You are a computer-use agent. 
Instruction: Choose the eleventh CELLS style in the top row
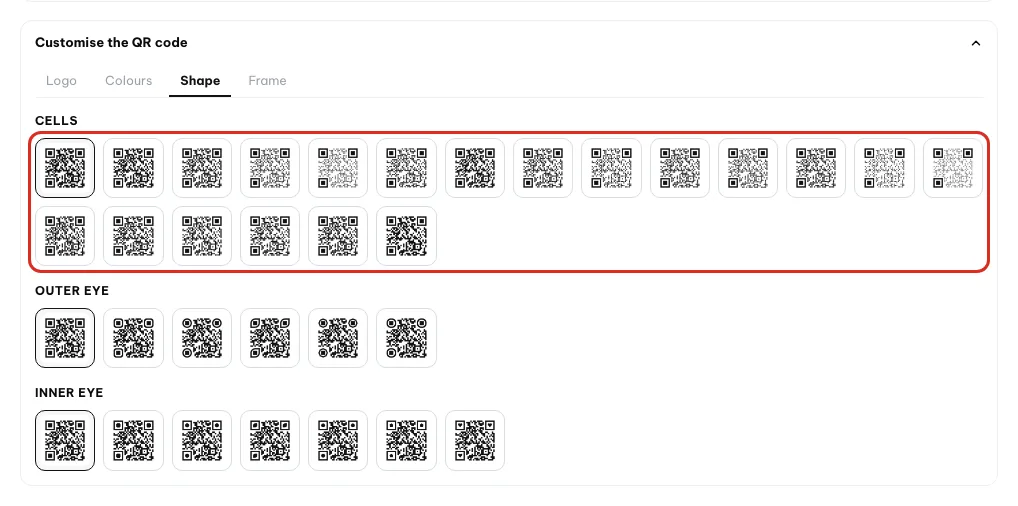tap(748, 168)
